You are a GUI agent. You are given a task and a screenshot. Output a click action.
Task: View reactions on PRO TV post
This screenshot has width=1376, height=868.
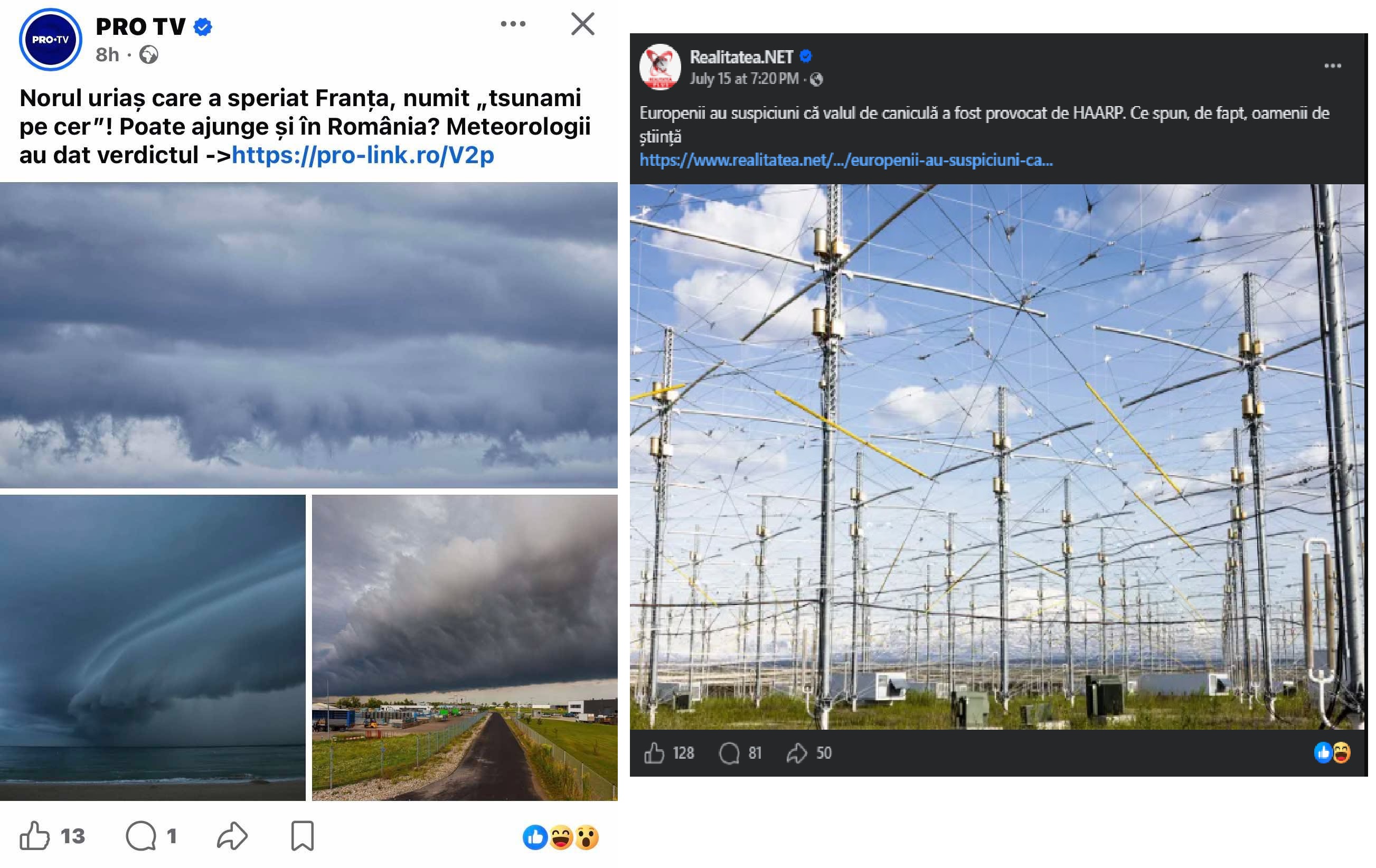coord(561,838)
